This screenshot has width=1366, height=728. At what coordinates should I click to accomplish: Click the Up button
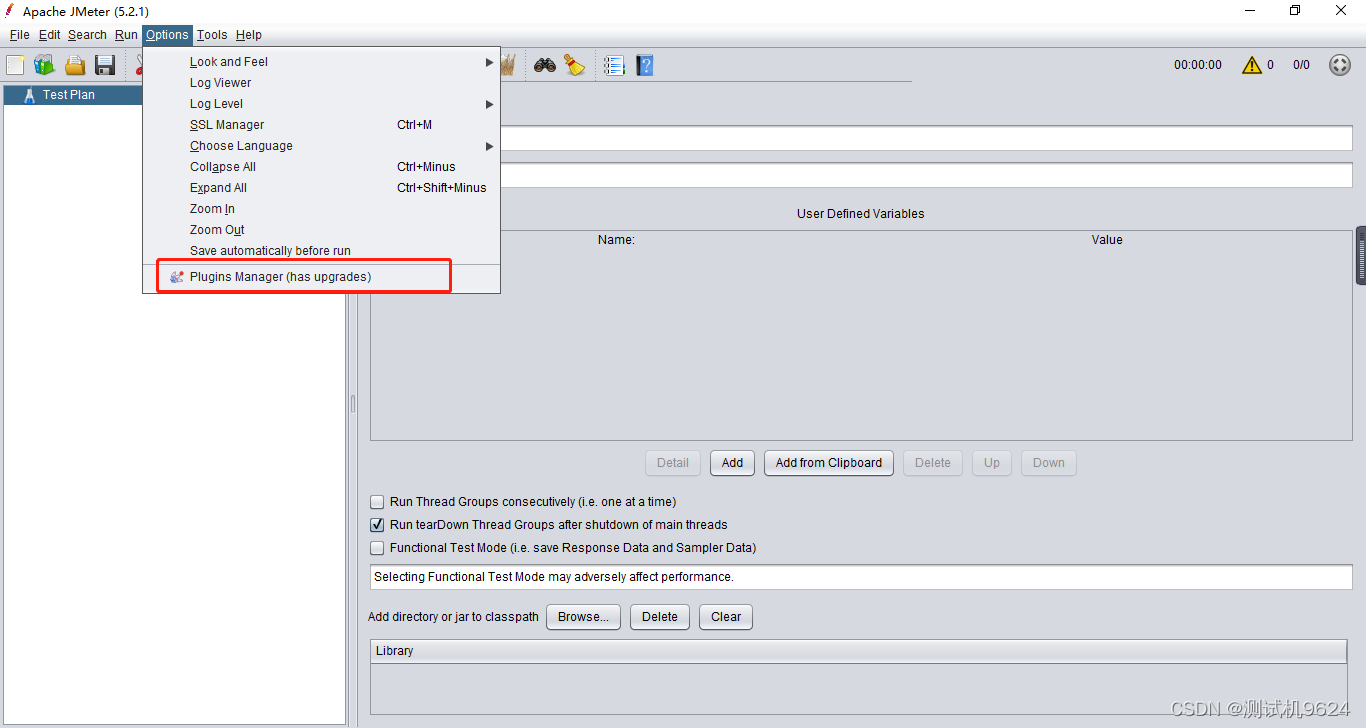[x=992, y=463]
